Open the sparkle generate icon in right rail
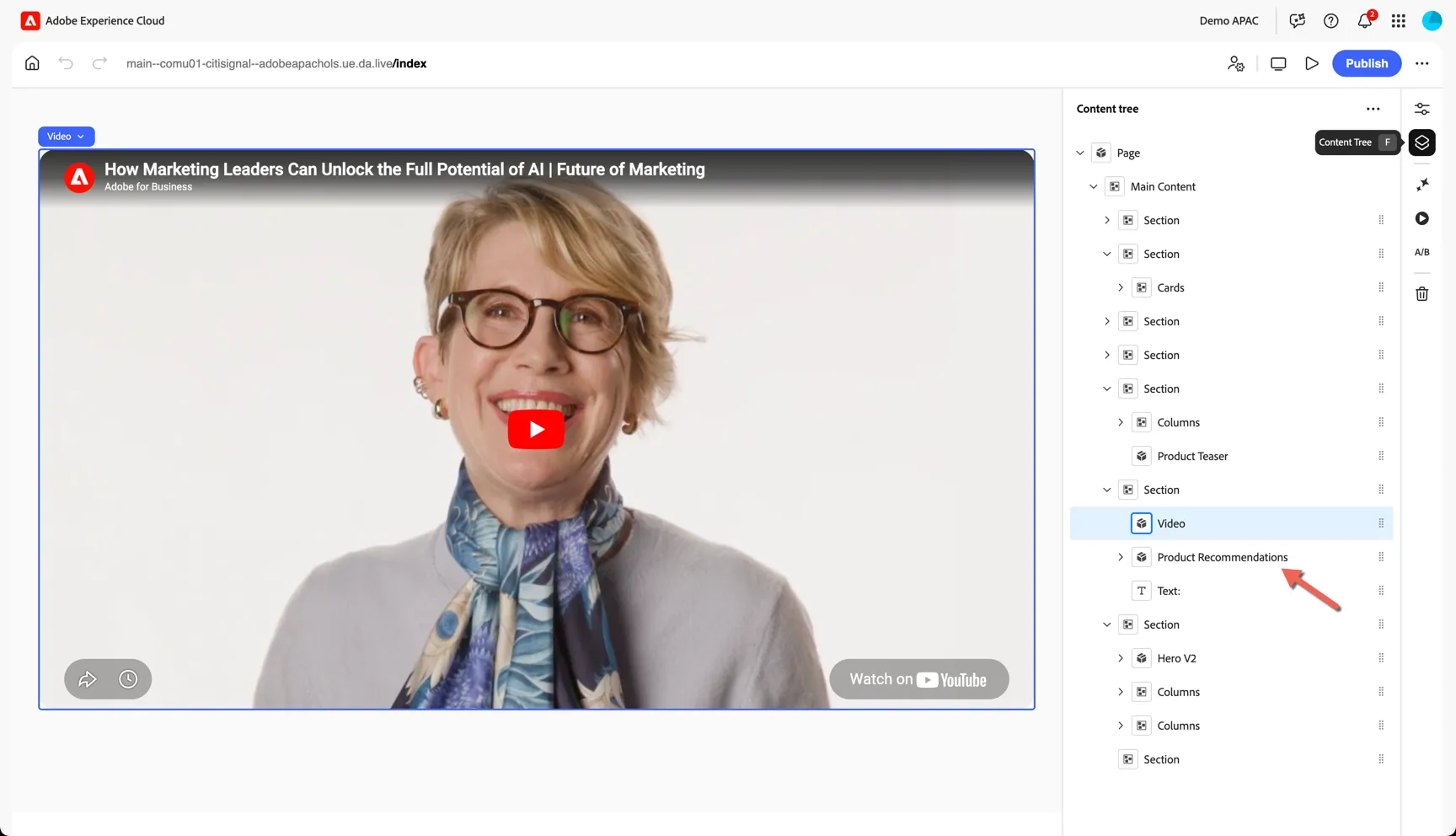Viewport: 1456px width, 836px height. (x=1422, y=185)
